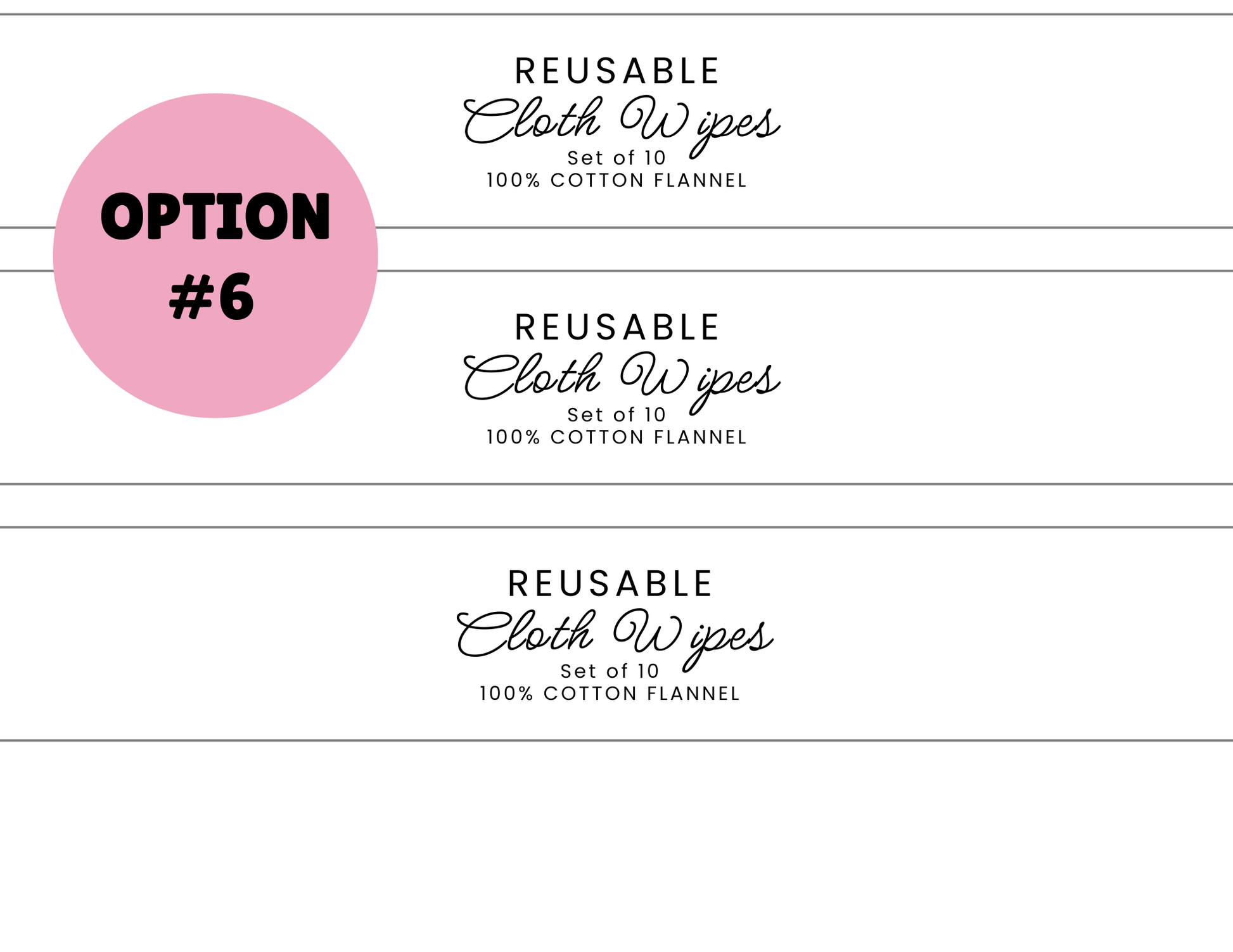
Task: Click the second REUSABLE heading
Action: pyautogui.click(x=617, y=327)
